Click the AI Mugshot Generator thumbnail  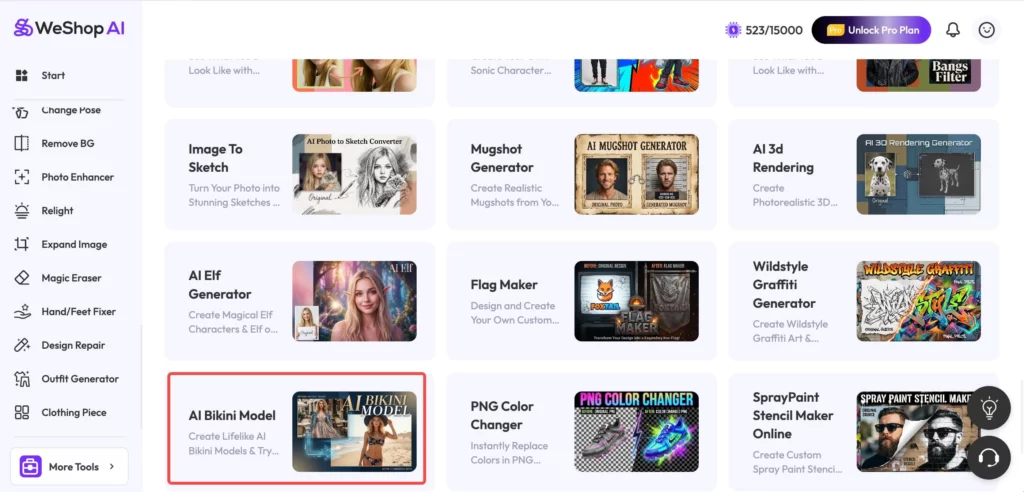click(636, 174)
